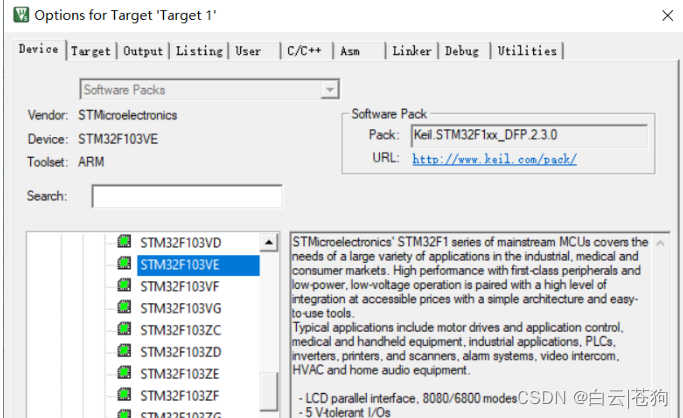Go to the Utilities tab
Screen dimensions: 683x418
pos(527,51)
